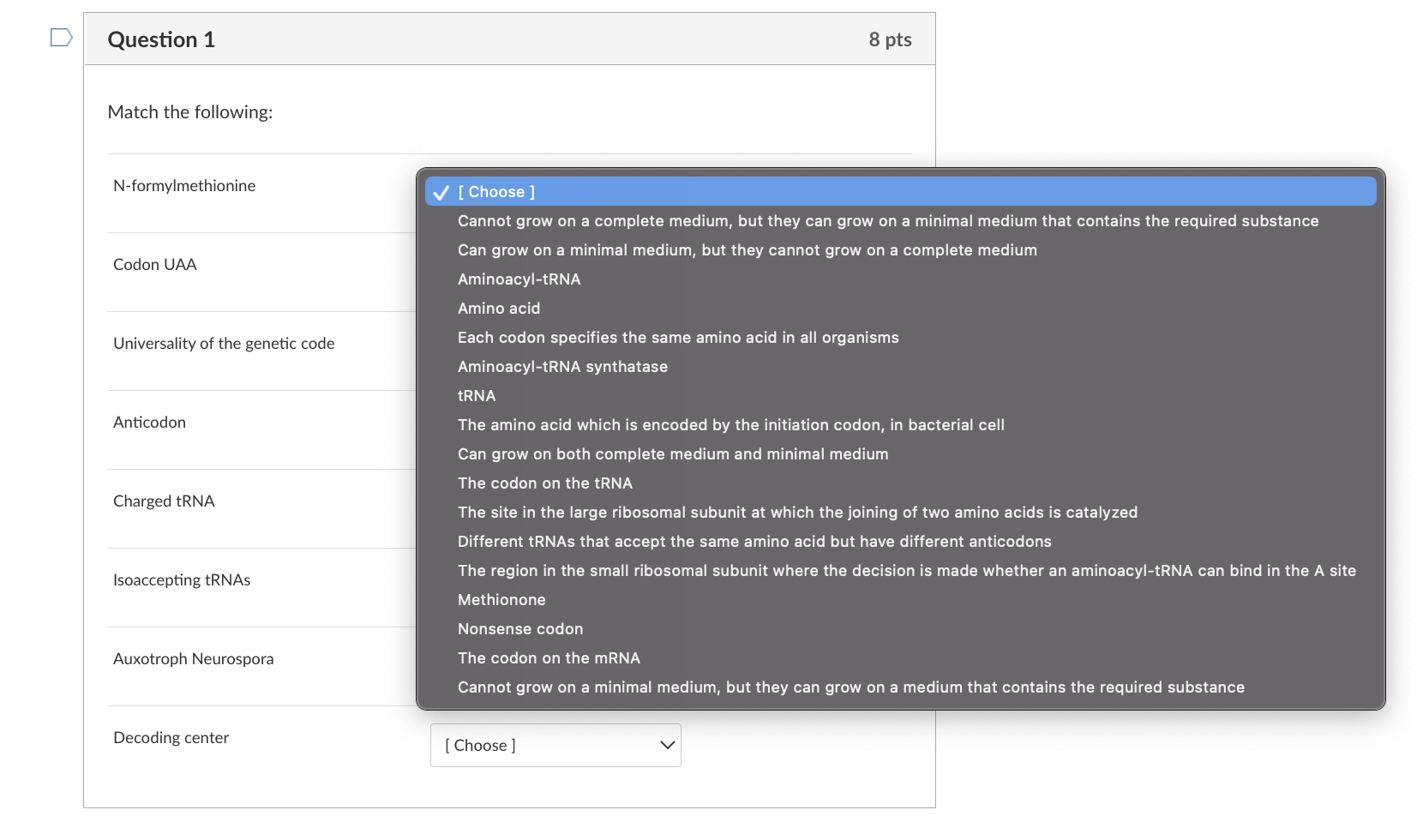Viewport: 1411px width, 840px height.
Task: Flag Question 1 with the bookmark icon
Action: point(61,38)
